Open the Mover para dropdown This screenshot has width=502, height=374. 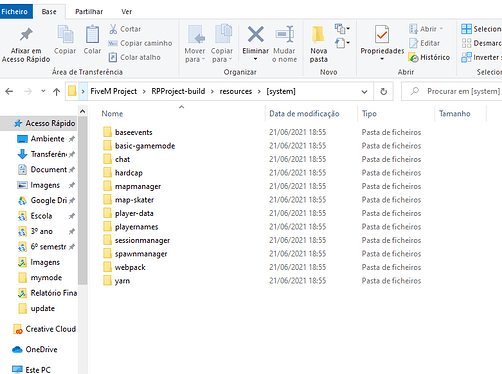tap(195, 44)
